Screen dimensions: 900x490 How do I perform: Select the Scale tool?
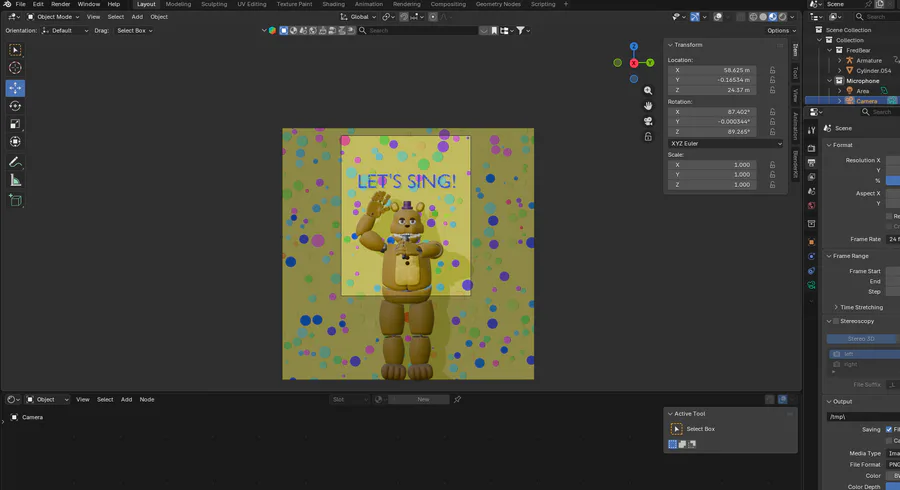15,125
